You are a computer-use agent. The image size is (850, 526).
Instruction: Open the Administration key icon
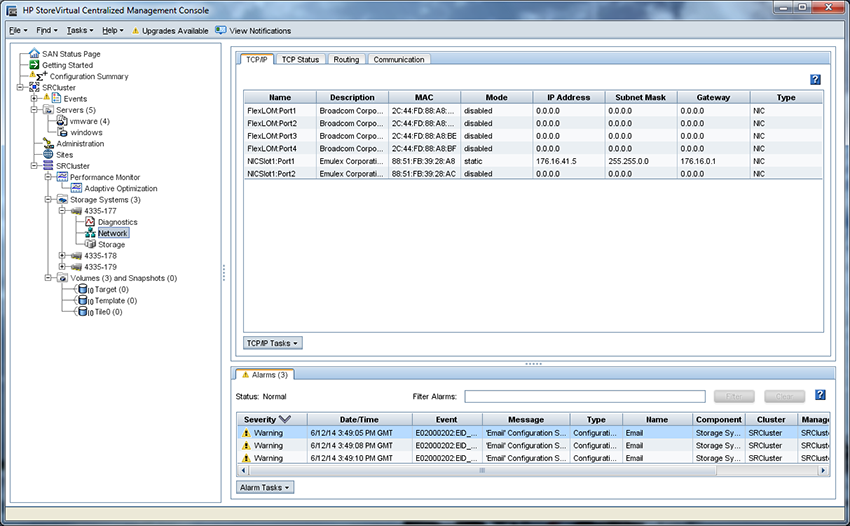click(48, 143)
